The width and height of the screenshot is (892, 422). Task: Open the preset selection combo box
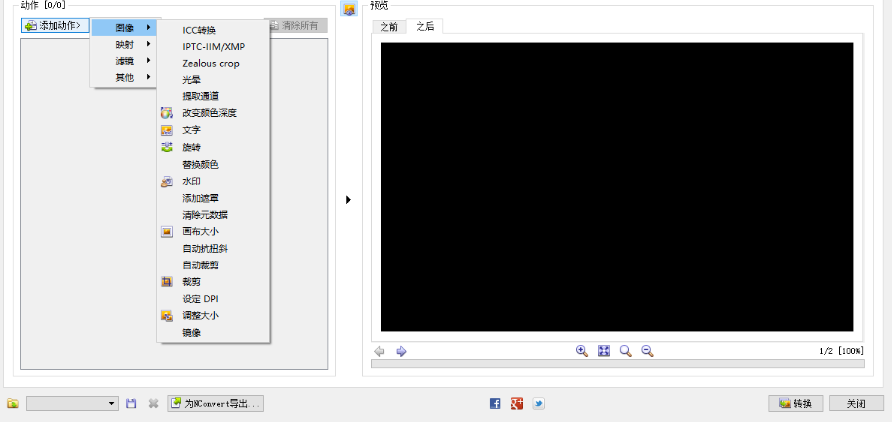(72, 403)
